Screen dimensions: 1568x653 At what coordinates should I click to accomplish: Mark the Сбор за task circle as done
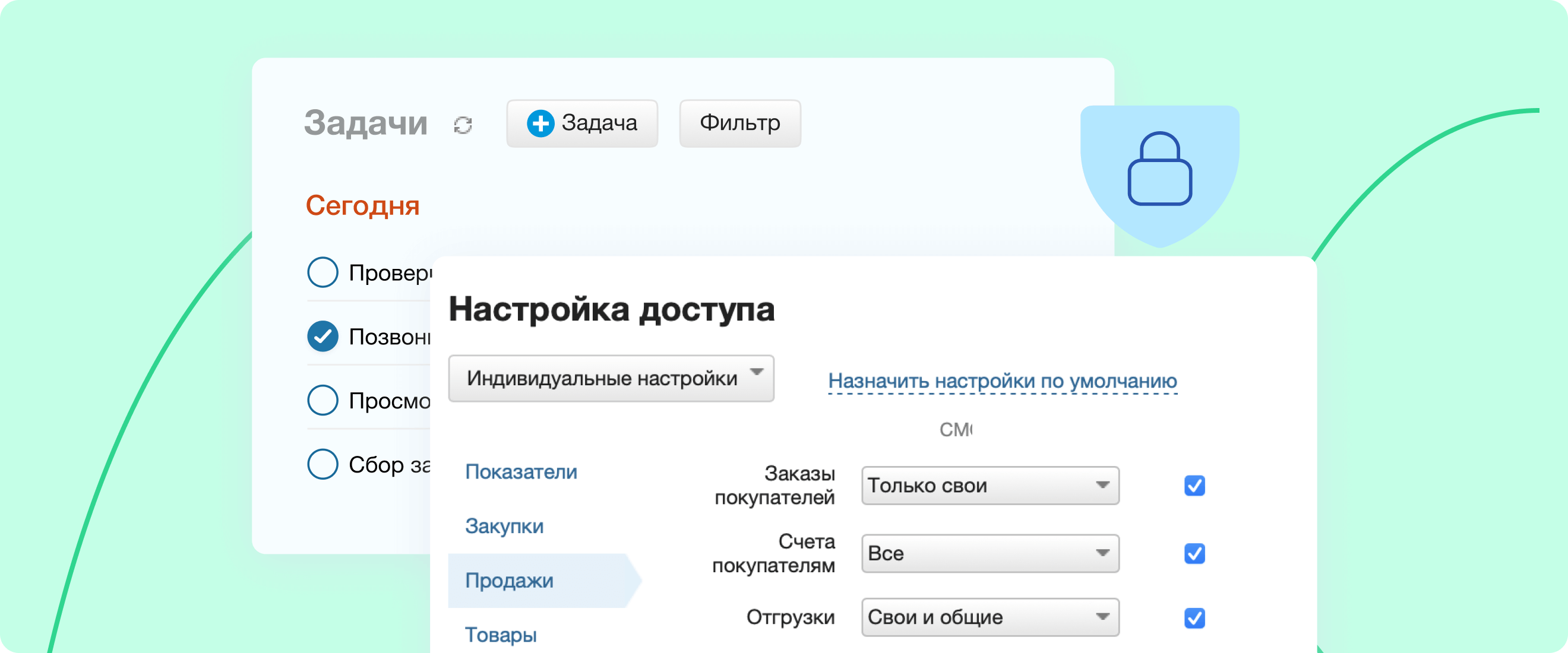pos(323,464)
